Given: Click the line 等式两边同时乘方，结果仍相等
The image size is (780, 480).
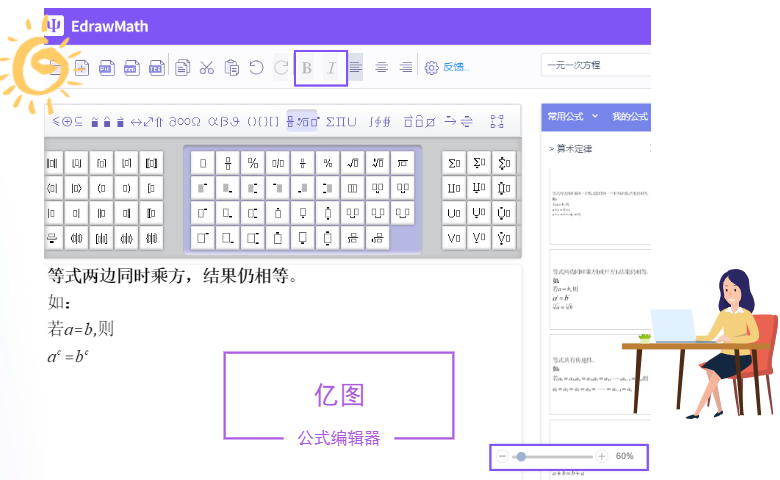Looking at the screenshot, I should pos(172,276).
